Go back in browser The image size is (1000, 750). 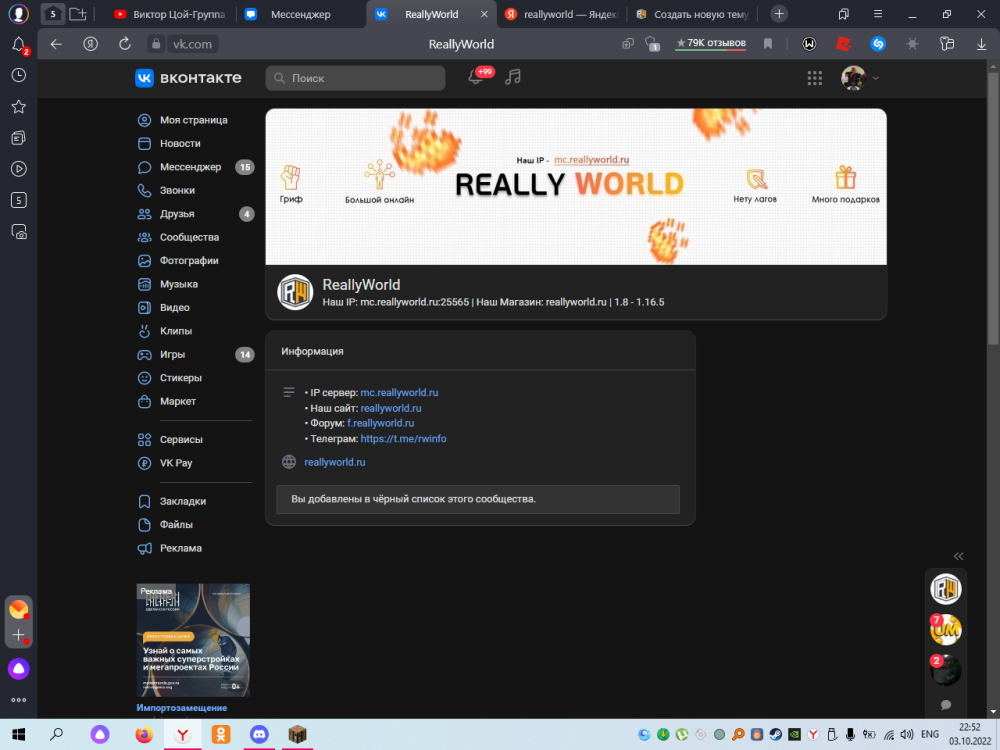[x=56, y=44]
